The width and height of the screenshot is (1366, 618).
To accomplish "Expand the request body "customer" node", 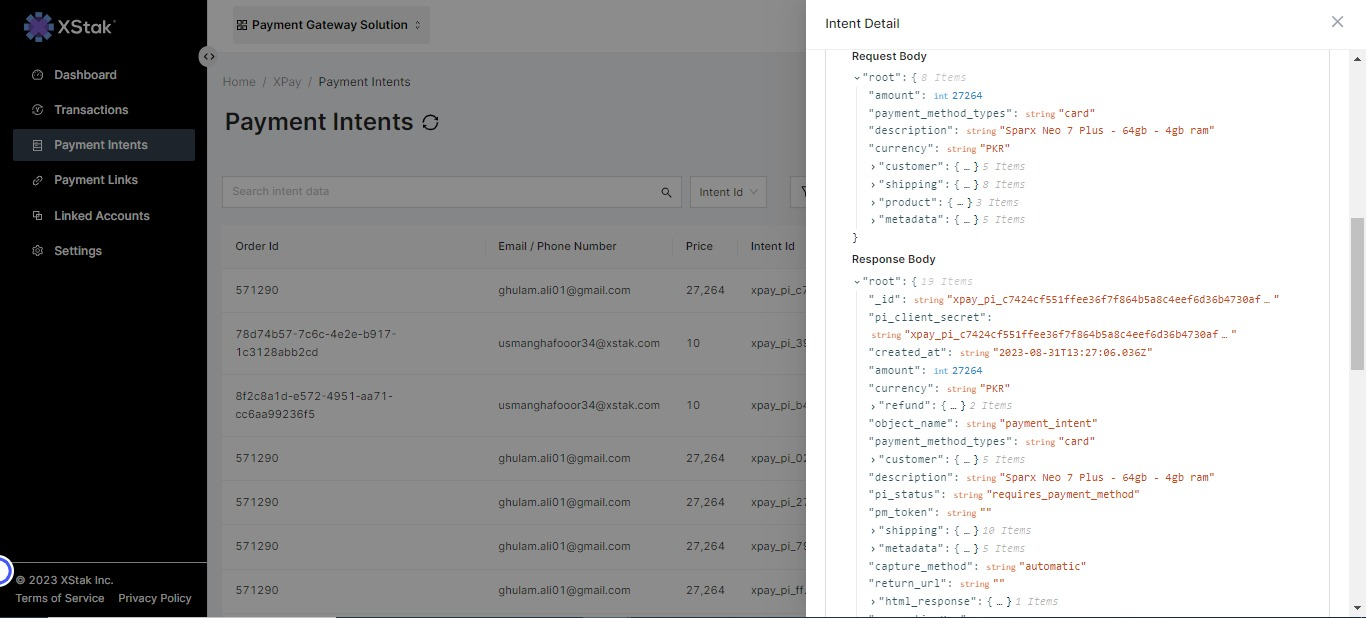I will coord(873,167).
